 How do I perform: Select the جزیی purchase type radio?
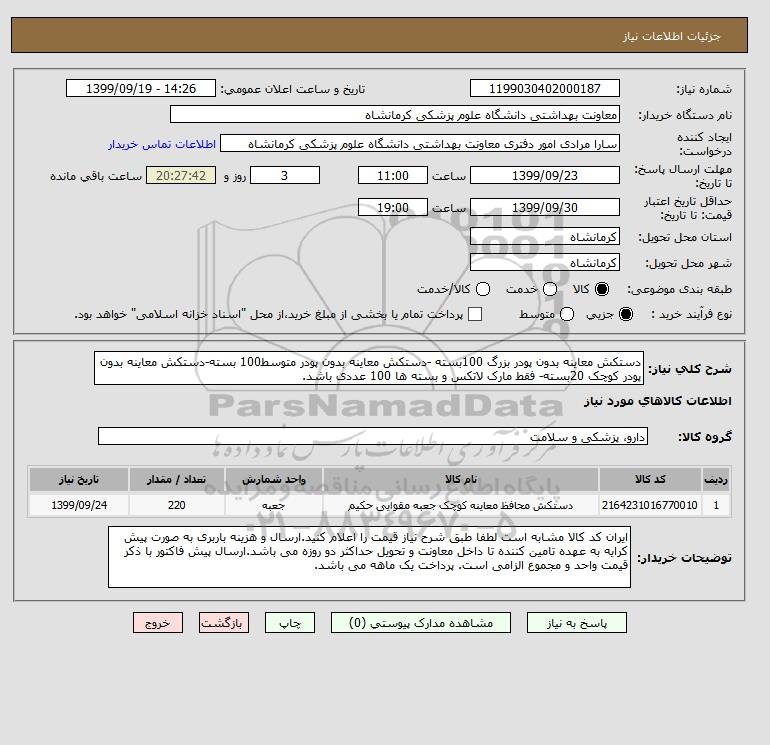pyautogui.click(x=626, y=314)
